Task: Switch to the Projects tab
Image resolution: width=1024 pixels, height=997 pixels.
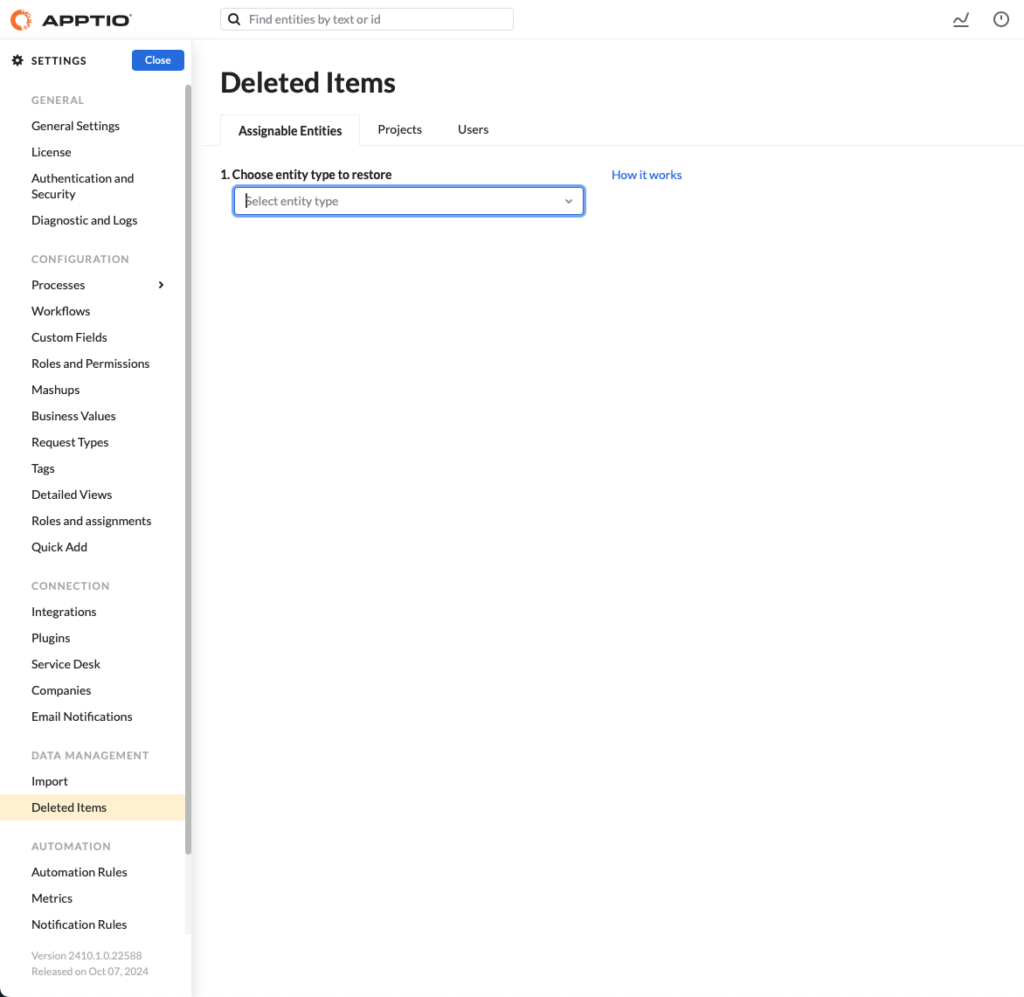Action: [x=400, y=130]
